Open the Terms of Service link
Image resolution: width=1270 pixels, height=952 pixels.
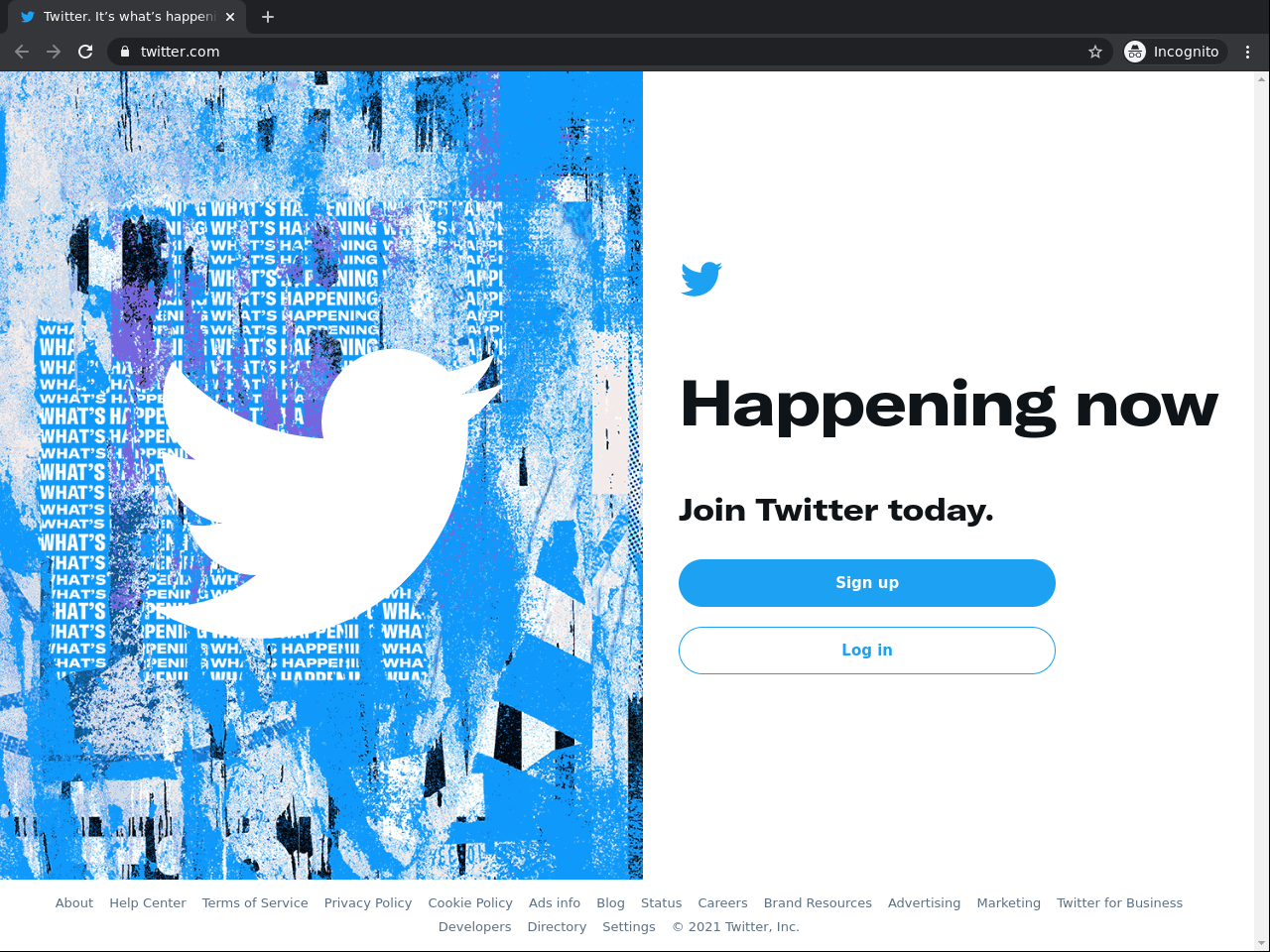click(x=255, y=903)
